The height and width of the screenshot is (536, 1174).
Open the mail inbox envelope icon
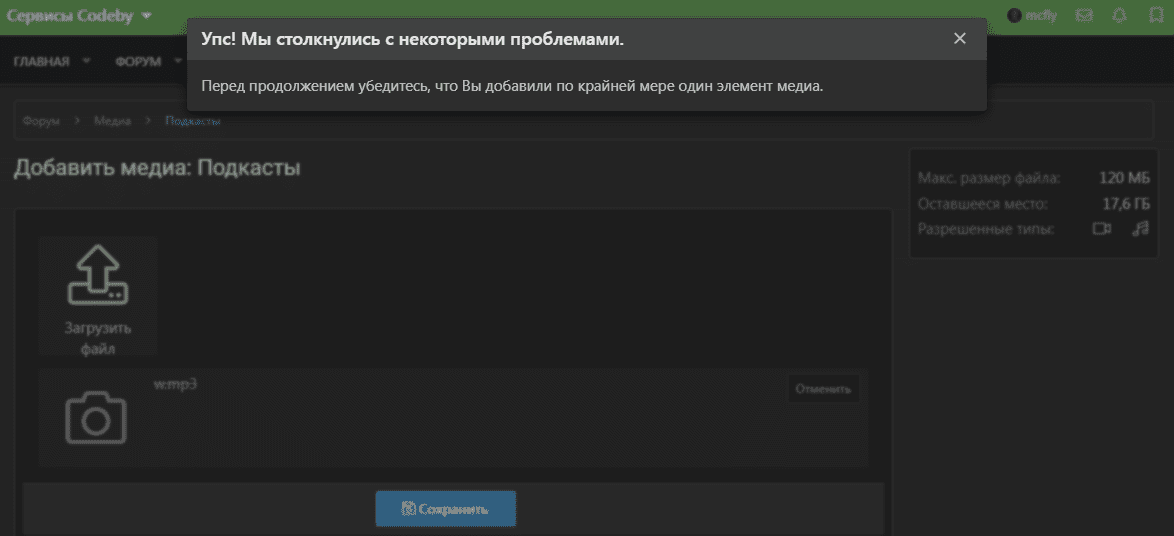[x=1083, y=15]
